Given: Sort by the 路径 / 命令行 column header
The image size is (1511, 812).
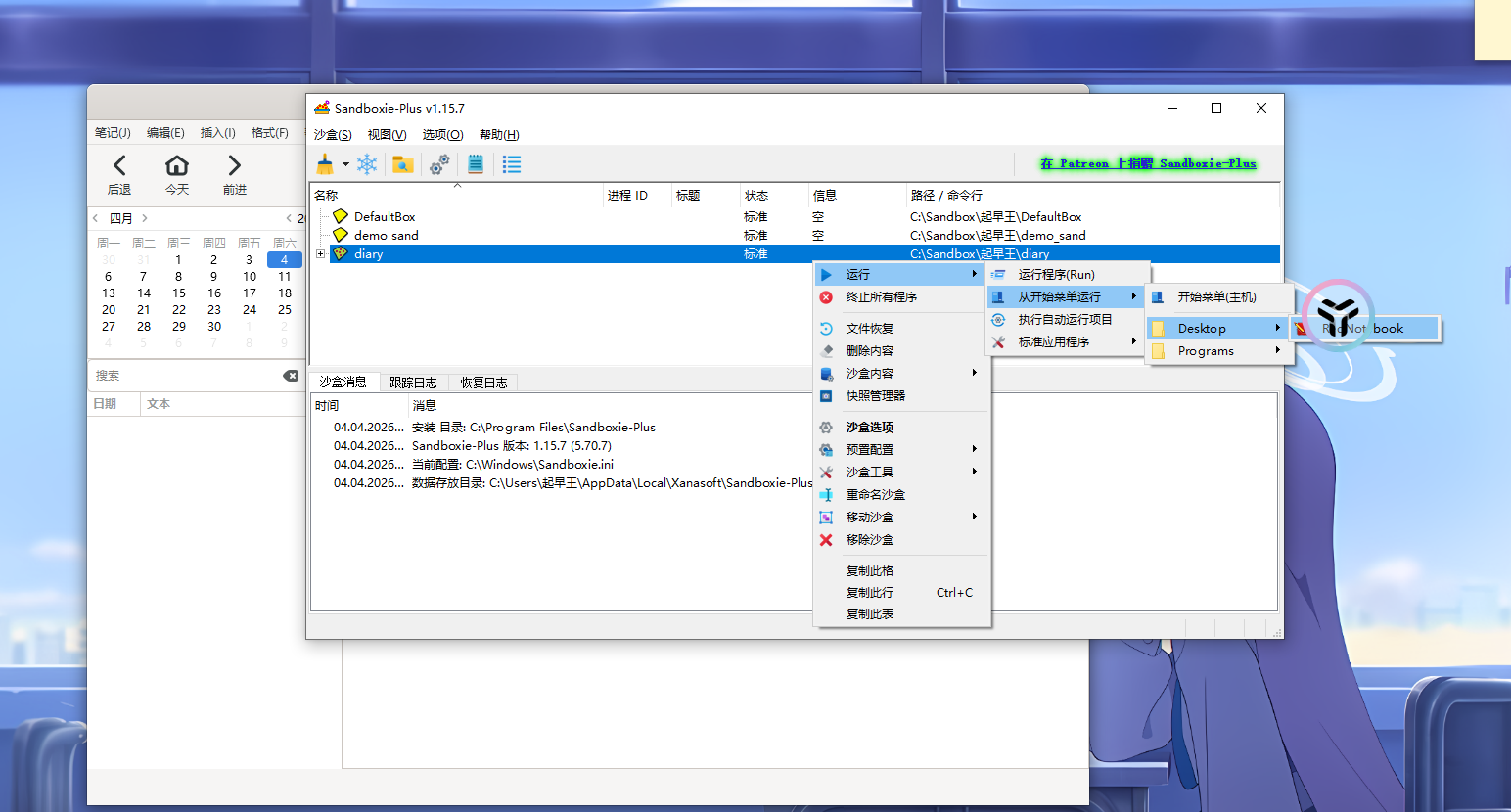Looking at the screenshot, I should click(x=1093, y=196).
